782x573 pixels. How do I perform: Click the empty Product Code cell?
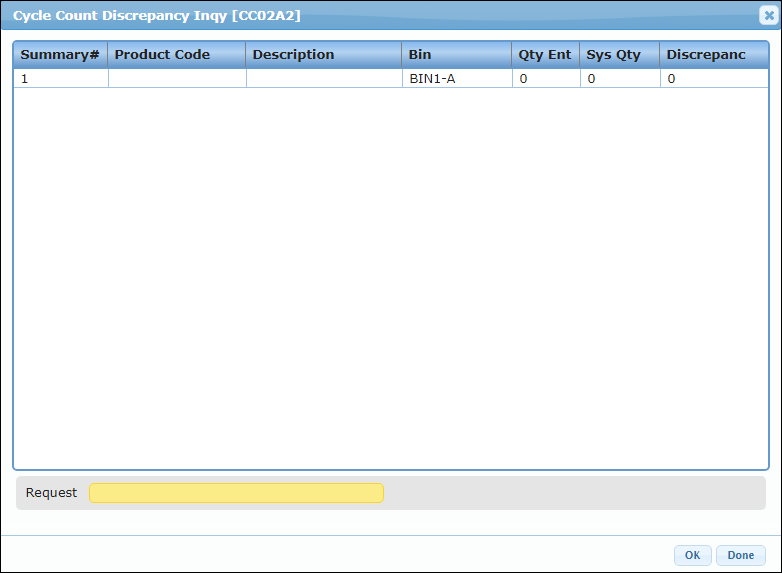tap(176, 78)
